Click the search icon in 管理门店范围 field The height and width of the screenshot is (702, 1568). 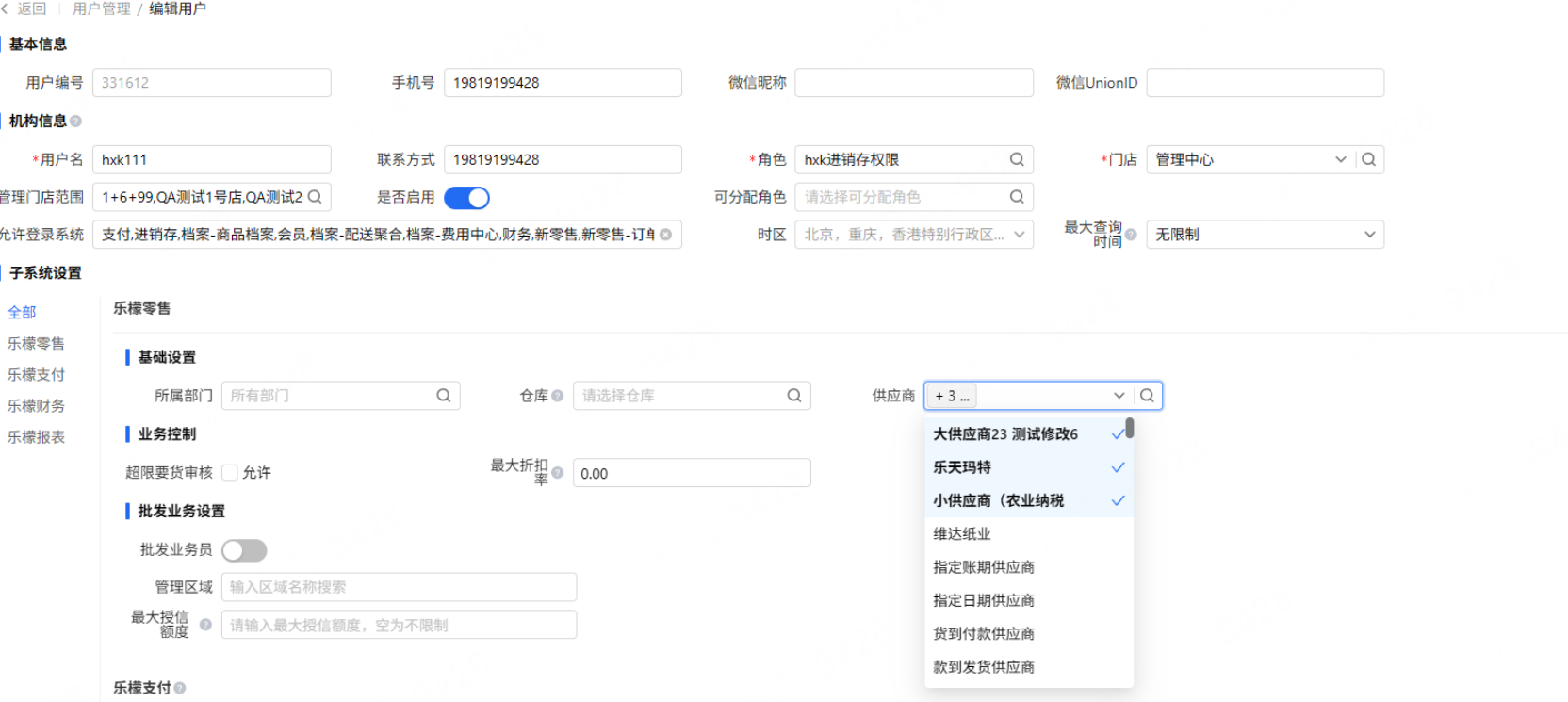[315, 197]
